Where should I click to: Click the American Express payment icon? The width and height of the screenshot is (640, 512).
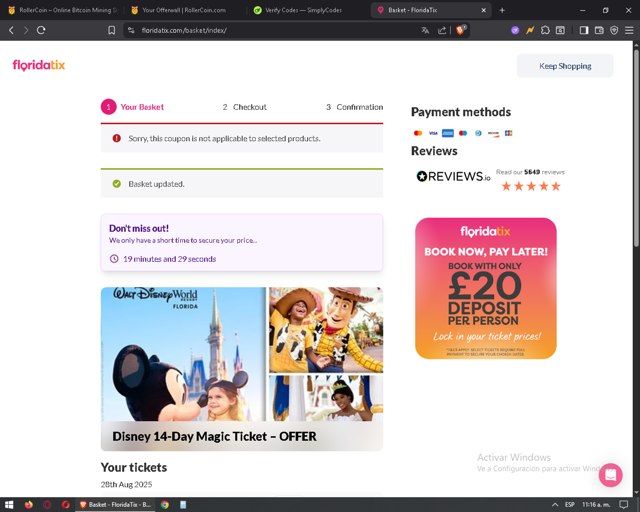pyautogui.click(x=448, y=133)
